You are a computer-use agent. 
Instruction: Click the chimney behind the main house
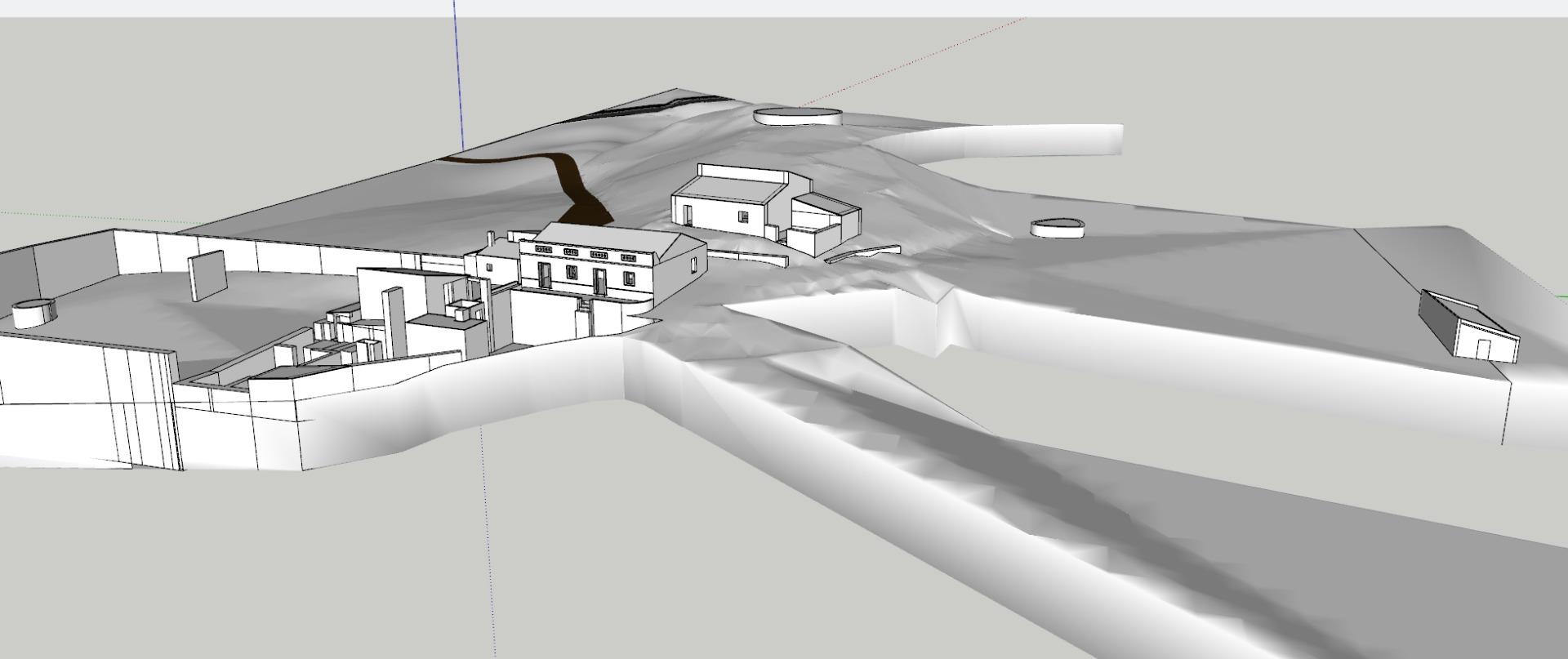pyautogui.click(x=490, y=238)
